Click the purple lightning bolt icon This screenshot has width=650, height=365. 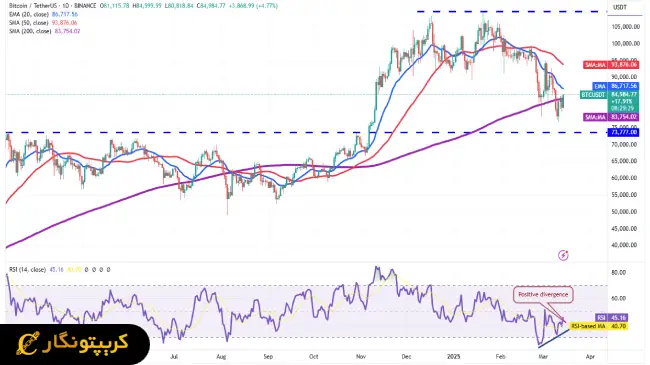click(563, 255)
